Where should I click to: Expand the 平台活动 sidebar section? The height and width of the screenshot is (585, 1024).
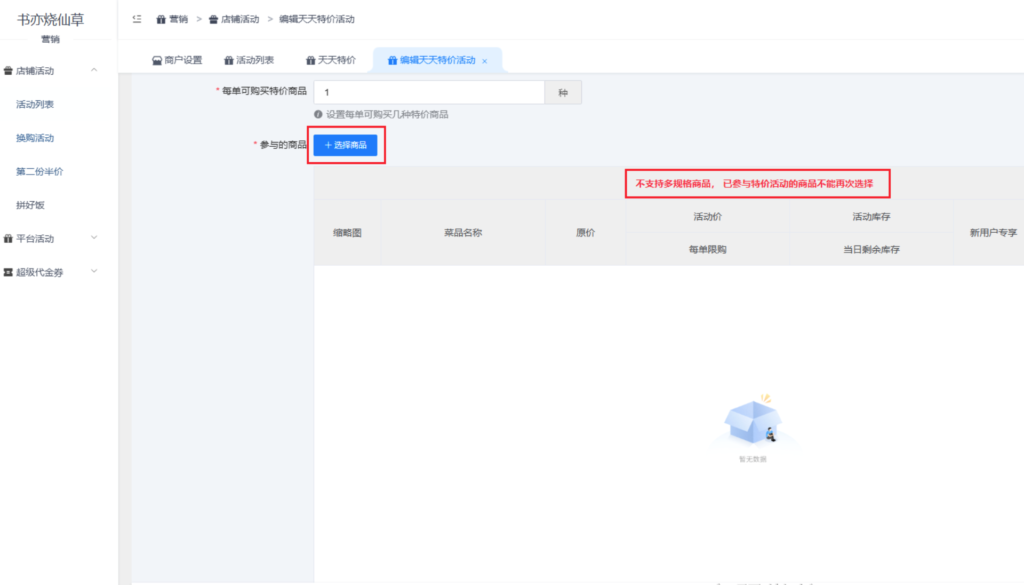pos(94,238)
